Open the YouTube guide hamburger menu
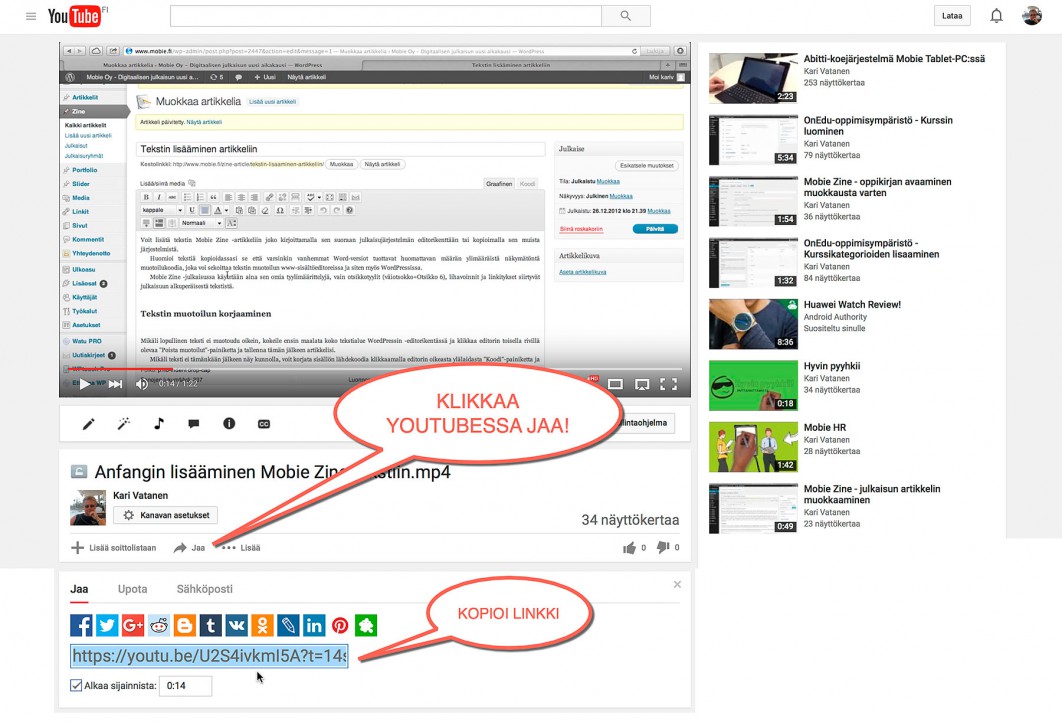 tap(30, 16)
